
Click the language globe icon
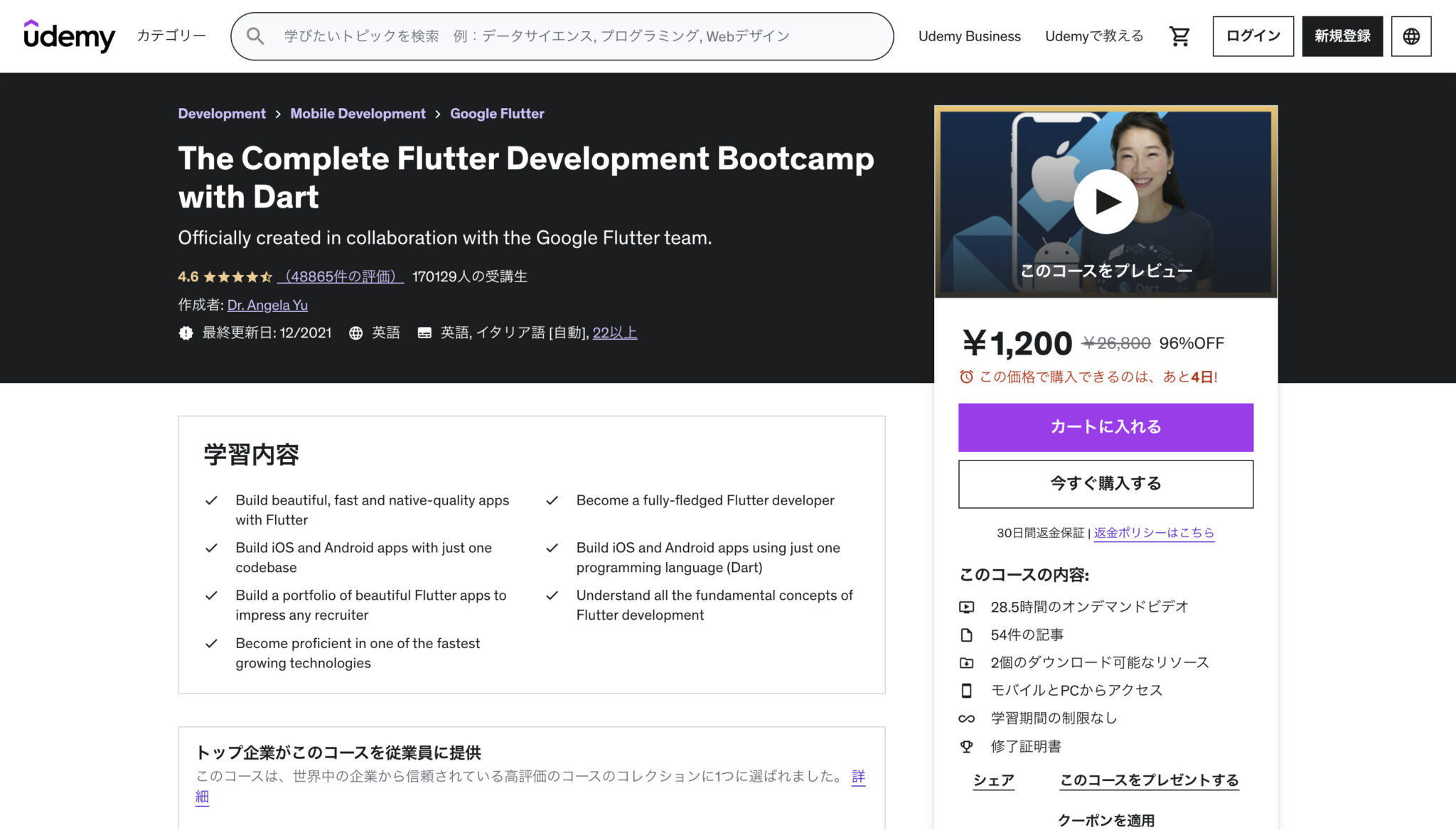pos(1411,36)
